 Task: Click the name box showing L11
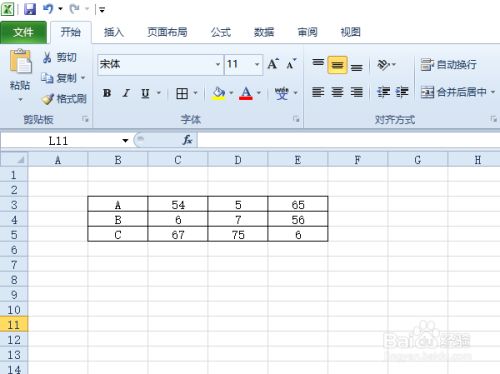coord(59,141)
